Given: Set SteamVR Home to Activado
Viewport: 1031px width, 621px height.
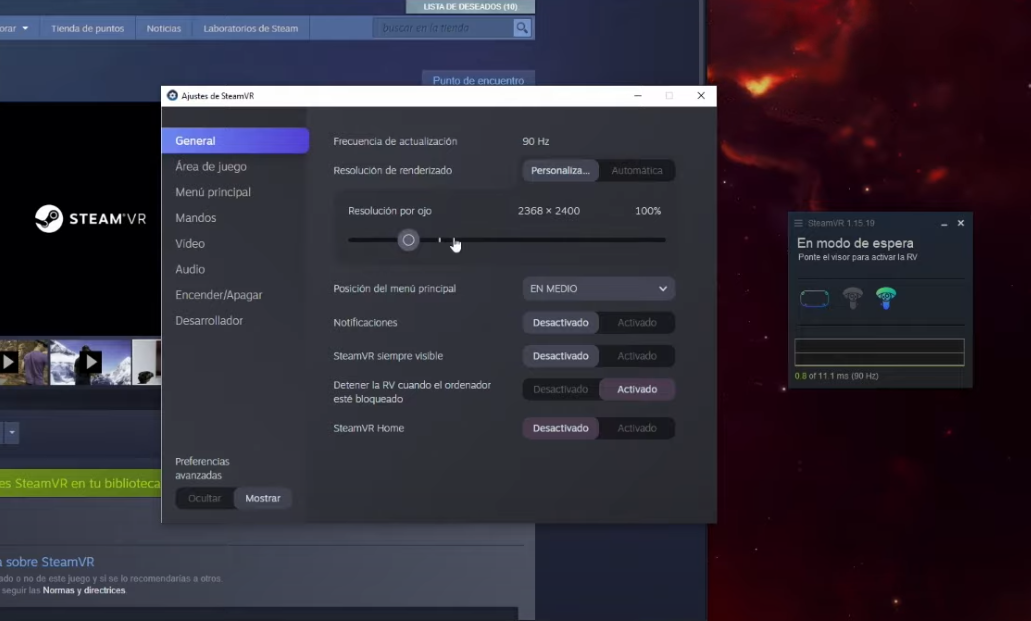Looking at the screenshot, I should coord(636,428).
